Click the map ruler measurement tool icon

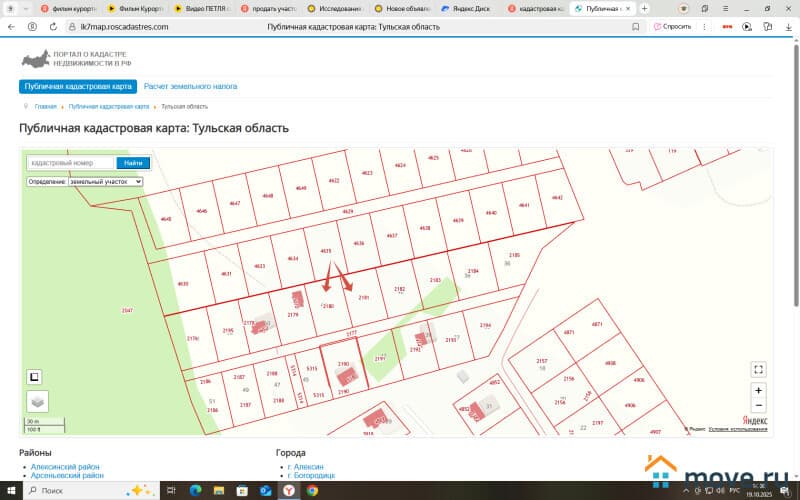pos(34,377)
